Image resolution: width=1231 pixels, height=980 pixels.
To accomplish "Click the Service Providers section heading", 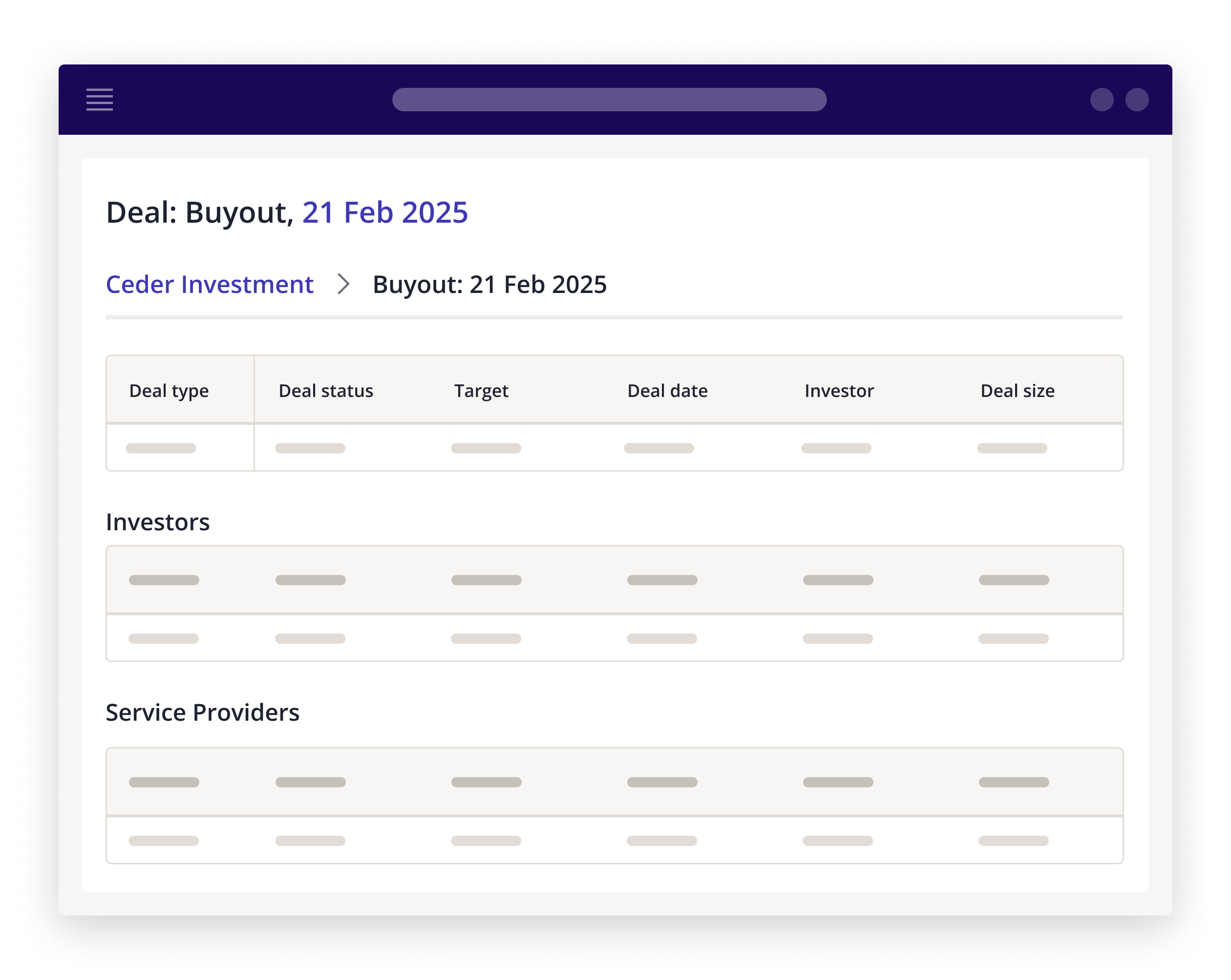I will point(202,713).
